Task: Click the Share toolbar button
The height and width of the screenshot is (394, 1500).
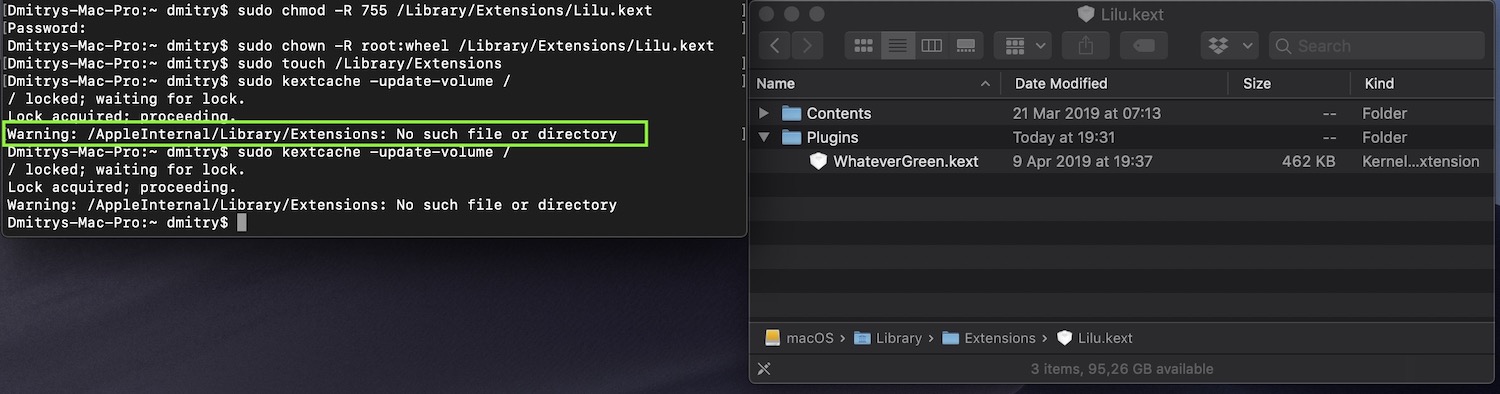Action: (x=1085, y=46)
